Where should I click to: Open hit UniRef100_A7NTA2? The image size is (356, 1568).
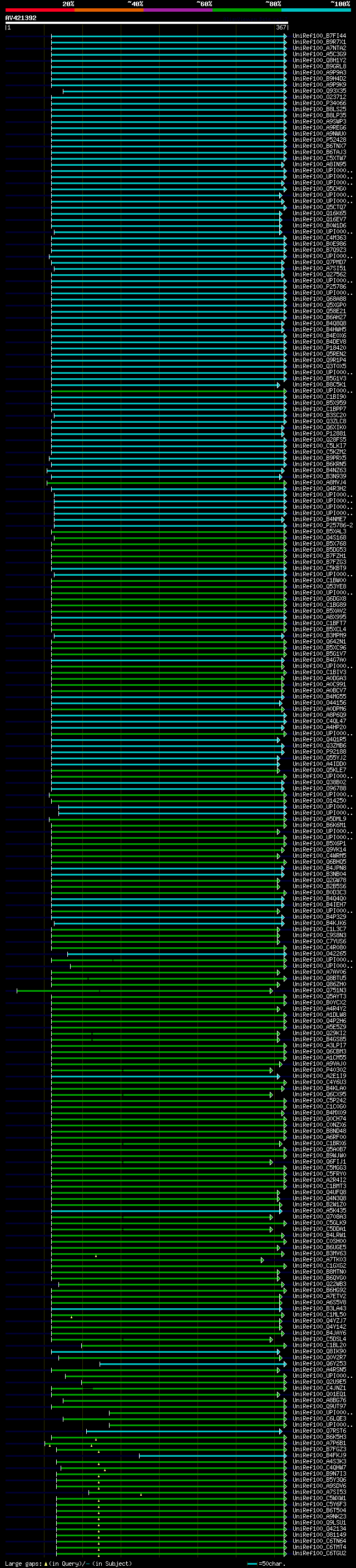[x=319, y=48]
